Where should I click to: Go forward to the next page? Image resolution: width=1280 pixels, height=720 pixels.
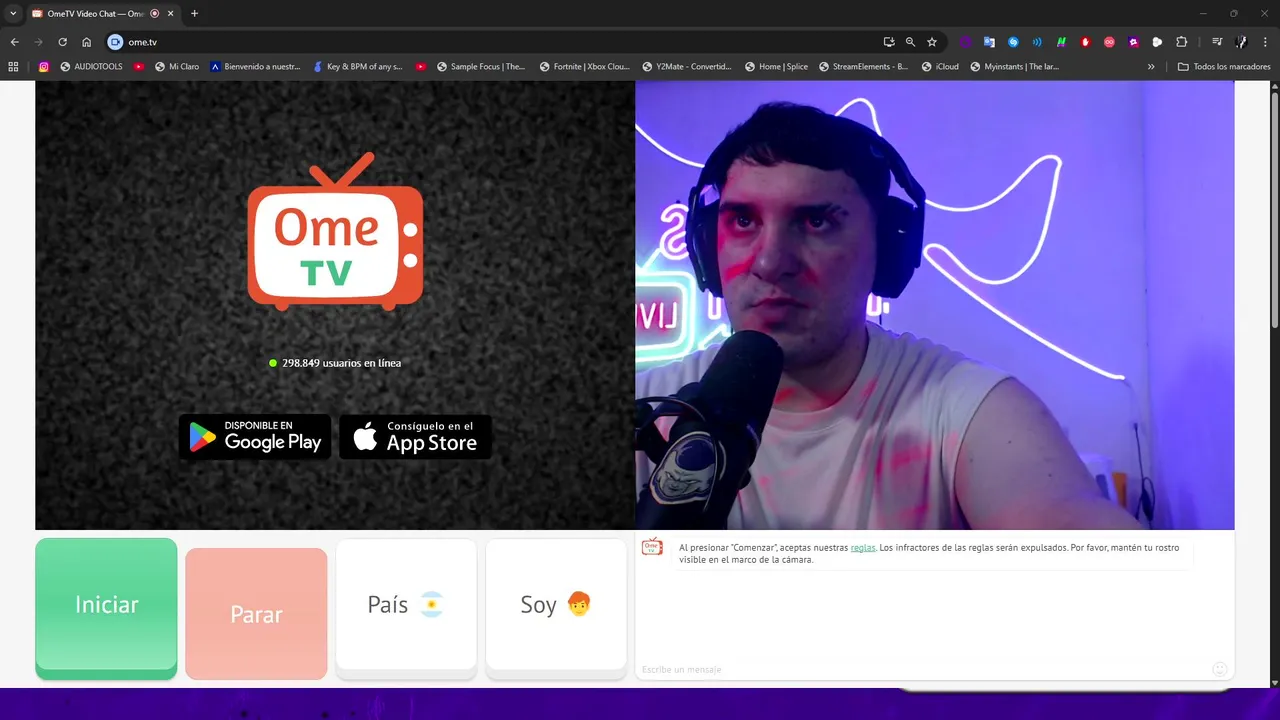(x=39, y=42)
